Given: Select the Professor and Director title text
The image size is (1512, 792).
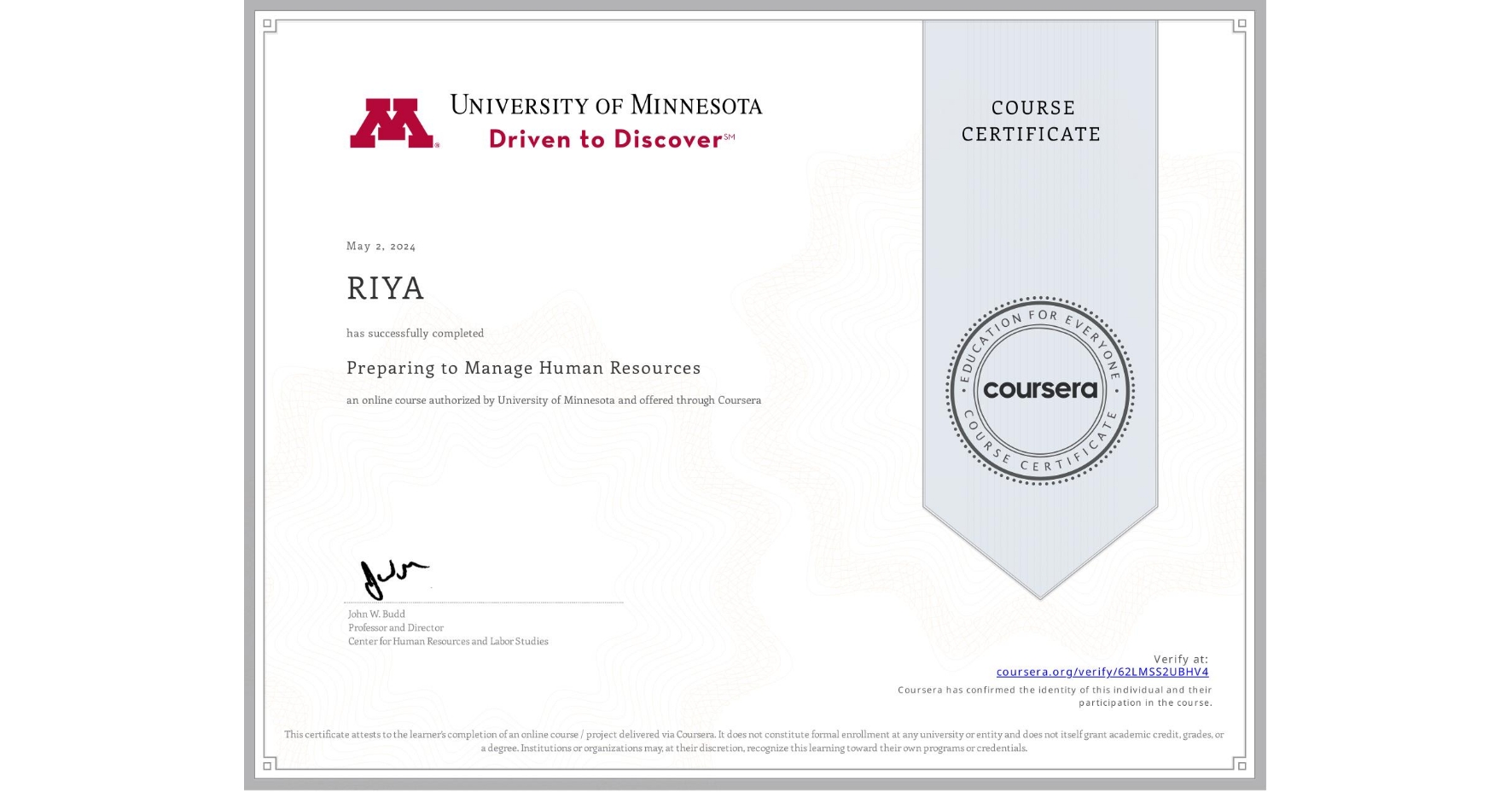Looking at the screenshot, I should (395, 627).
